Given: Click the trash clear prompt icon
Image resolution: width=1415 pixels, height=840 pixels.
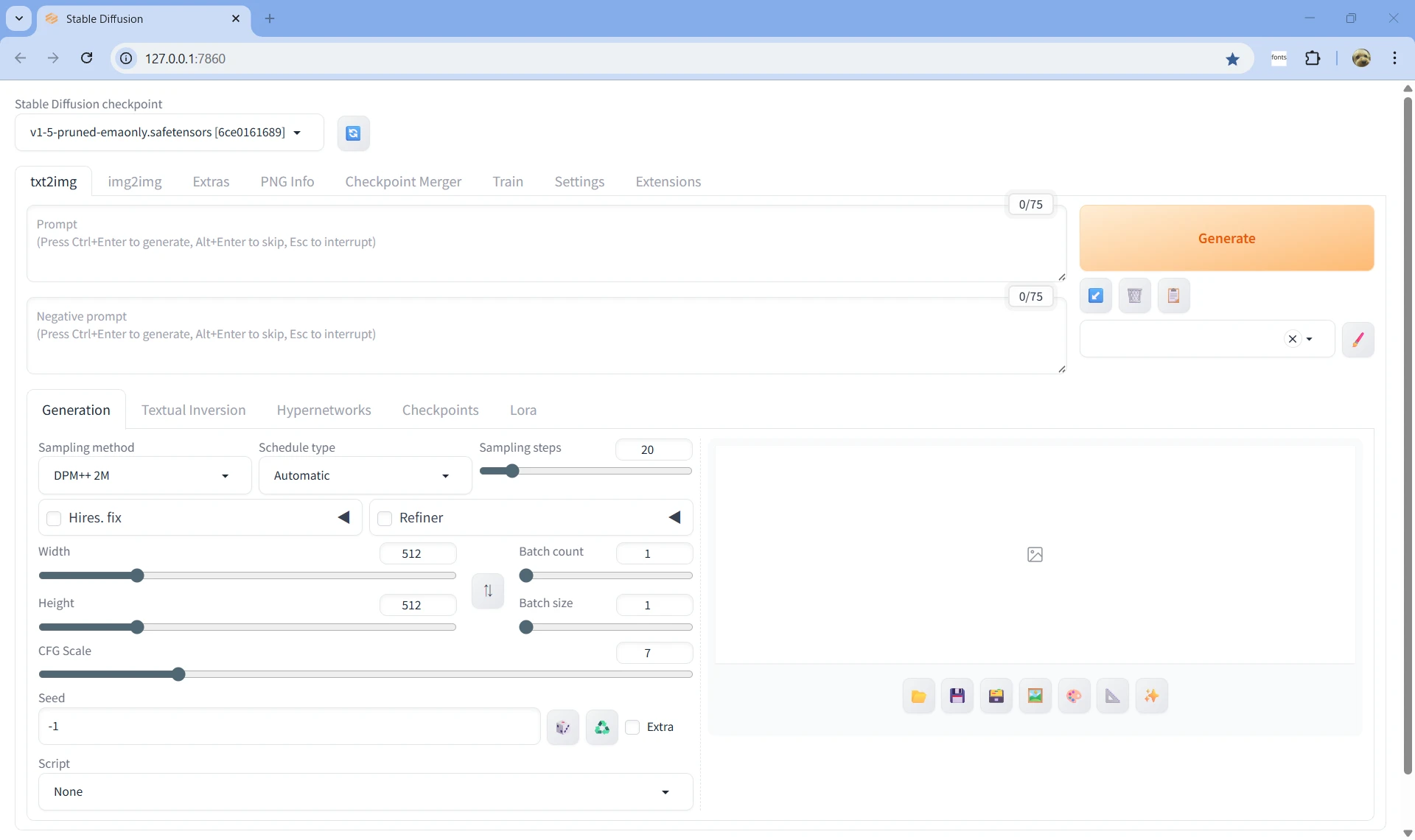Looking at the screenshot, I should click(x=1134, y=295).
